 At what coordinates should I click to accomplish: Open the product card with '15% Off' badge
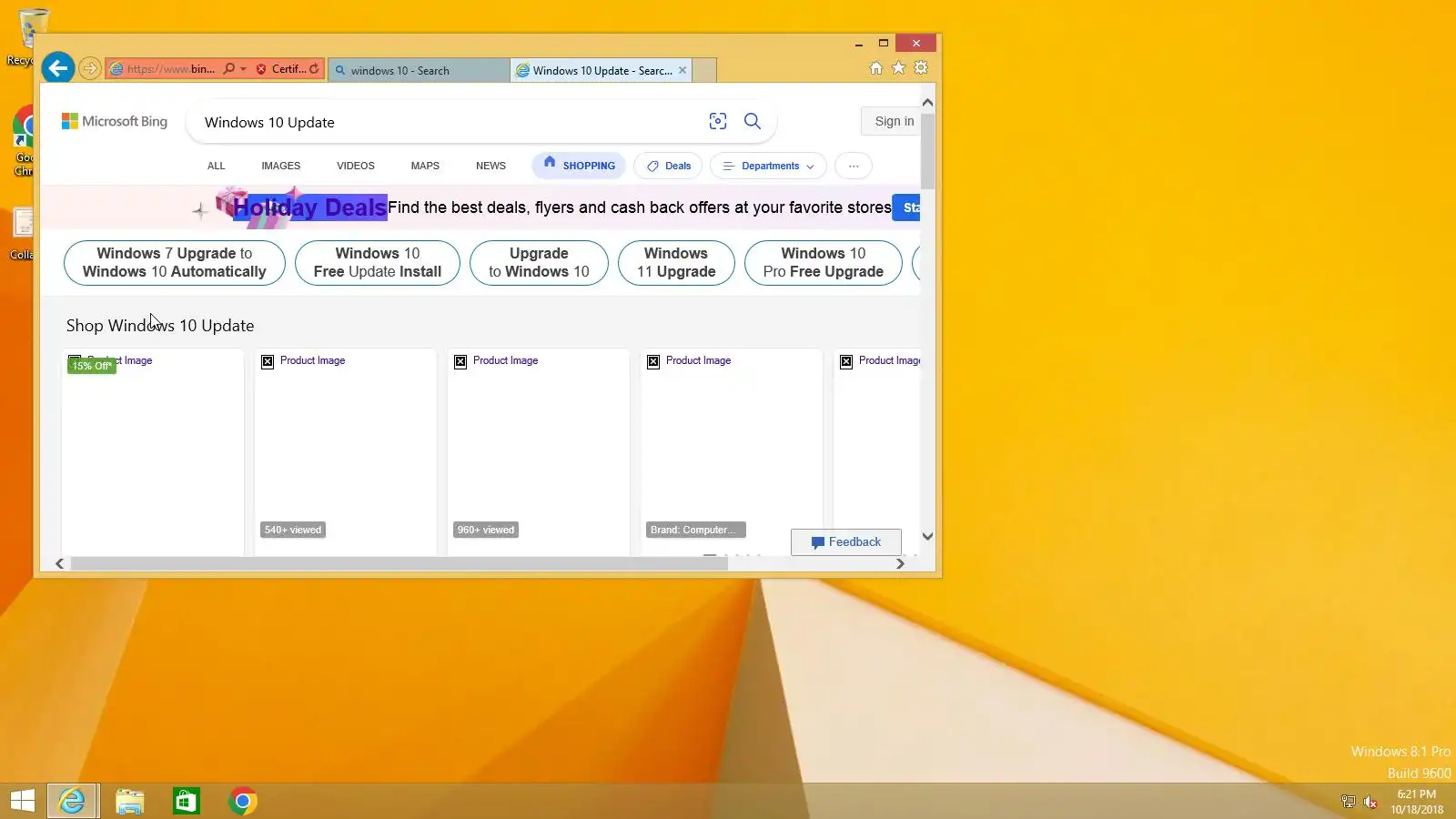point(153,452)
